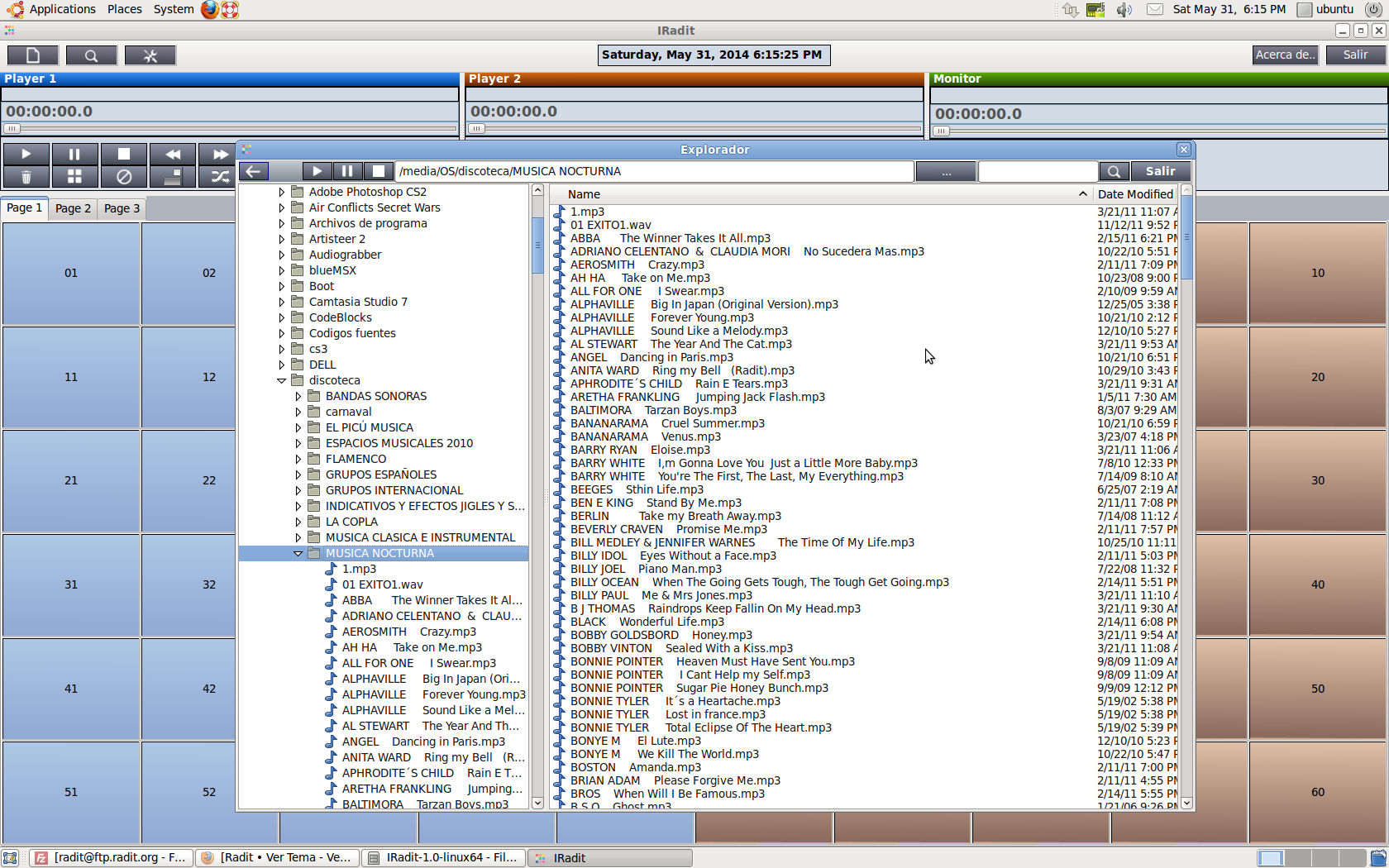Viewport: 1389px width, 868px height.
Task: Toggle shuffle mode under Player 1
Action: (219, 177)
